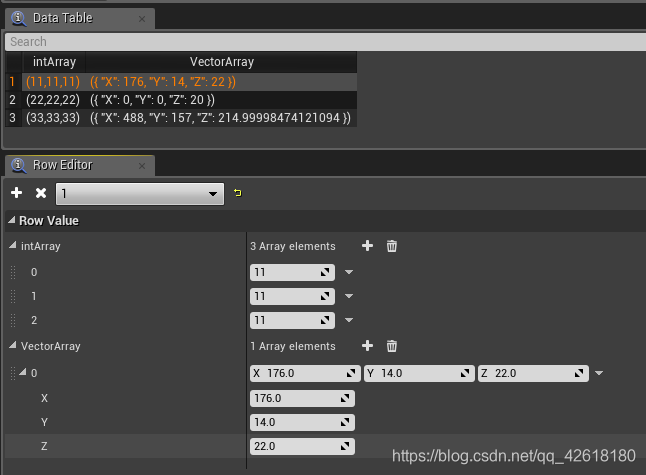646x475 pixels.
Task: Click Data Table tab icon
Action: tap(19, 19)
